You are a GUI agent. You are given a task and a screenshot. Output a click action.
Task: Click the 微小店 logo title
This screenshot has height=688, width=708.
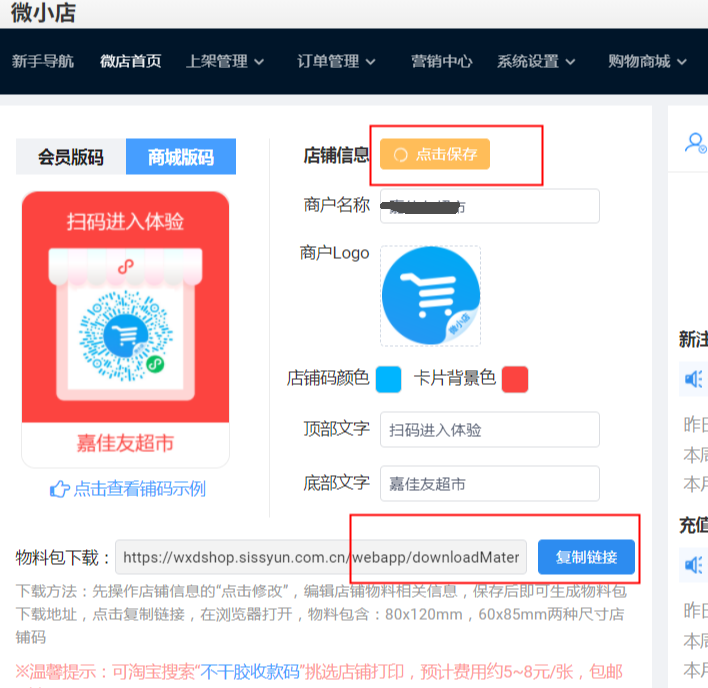[x=43, y=12]
